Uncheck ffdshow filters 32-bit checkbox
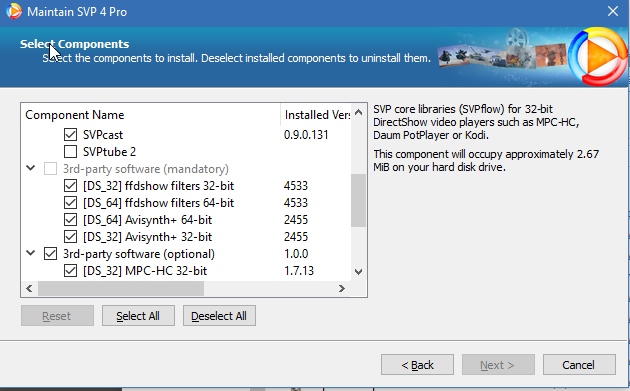 pyautogui.click(x=70, y=186)
